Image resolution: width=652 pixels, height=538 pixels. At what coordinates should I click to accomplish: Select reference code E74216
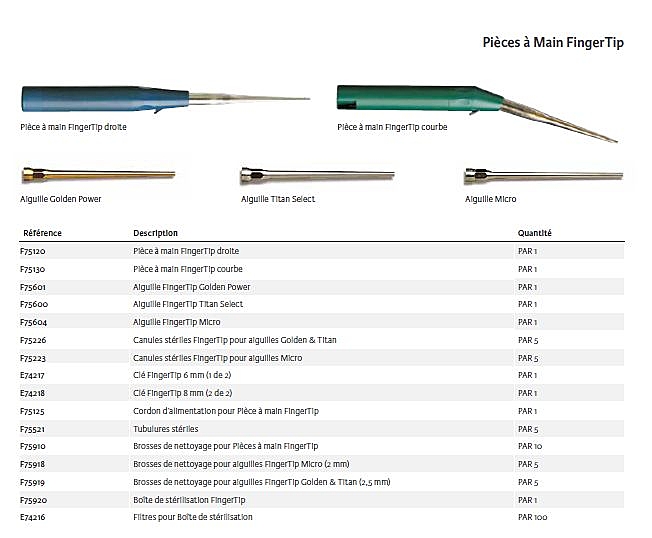[x=34, y=517]
